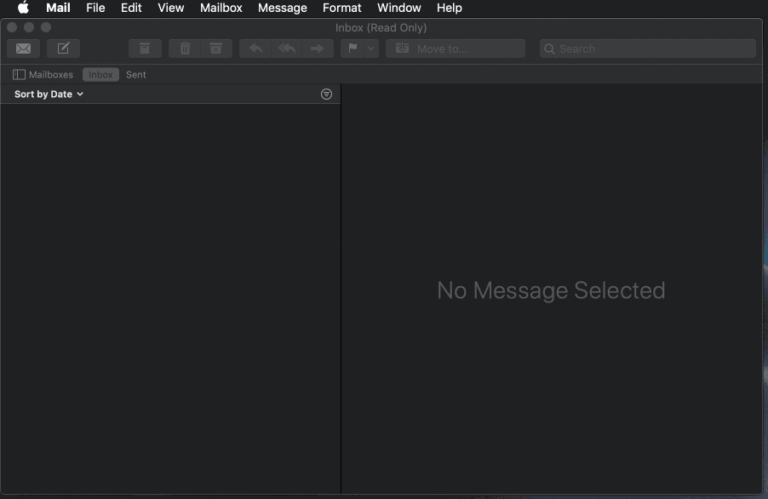Toggle the Mailboxes sidebar

pyautogui.click(x=43, y=75)
